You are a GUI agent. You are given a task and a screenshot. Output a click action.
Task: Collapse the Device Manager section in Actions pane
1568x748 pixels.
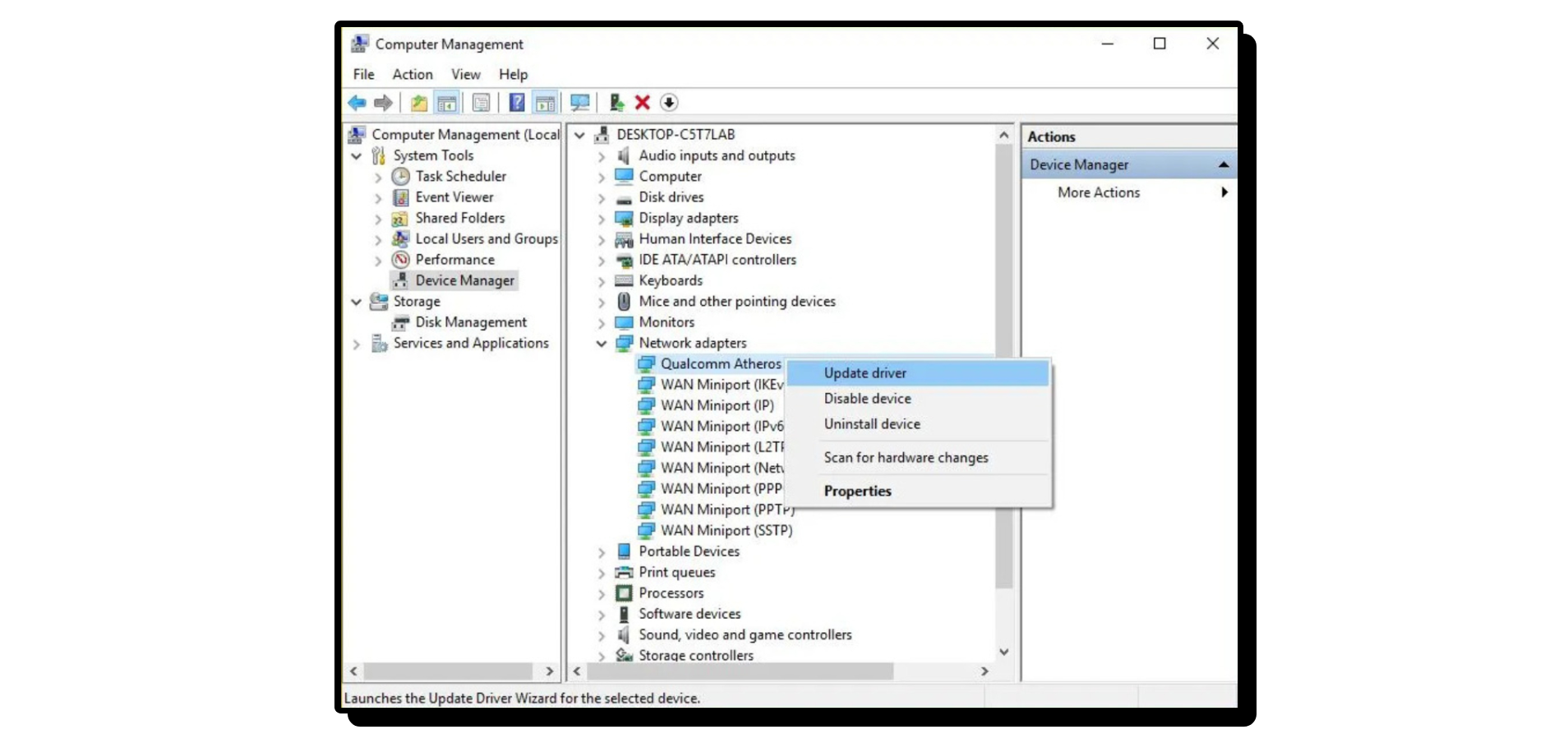tap(1223, 164)
